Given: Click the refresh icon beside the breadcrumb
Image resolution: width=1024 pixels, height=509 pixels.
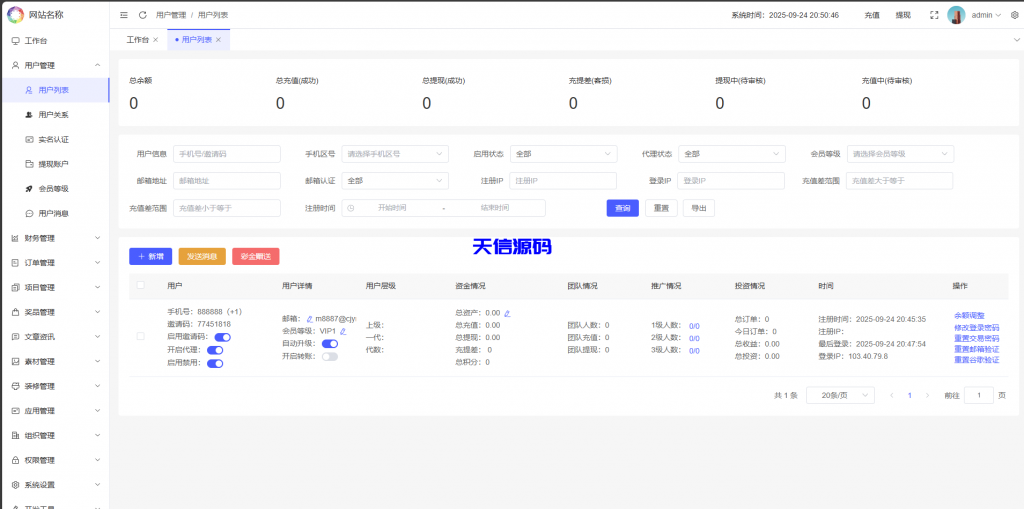Looking at the screenshot, I should point(142,15).
